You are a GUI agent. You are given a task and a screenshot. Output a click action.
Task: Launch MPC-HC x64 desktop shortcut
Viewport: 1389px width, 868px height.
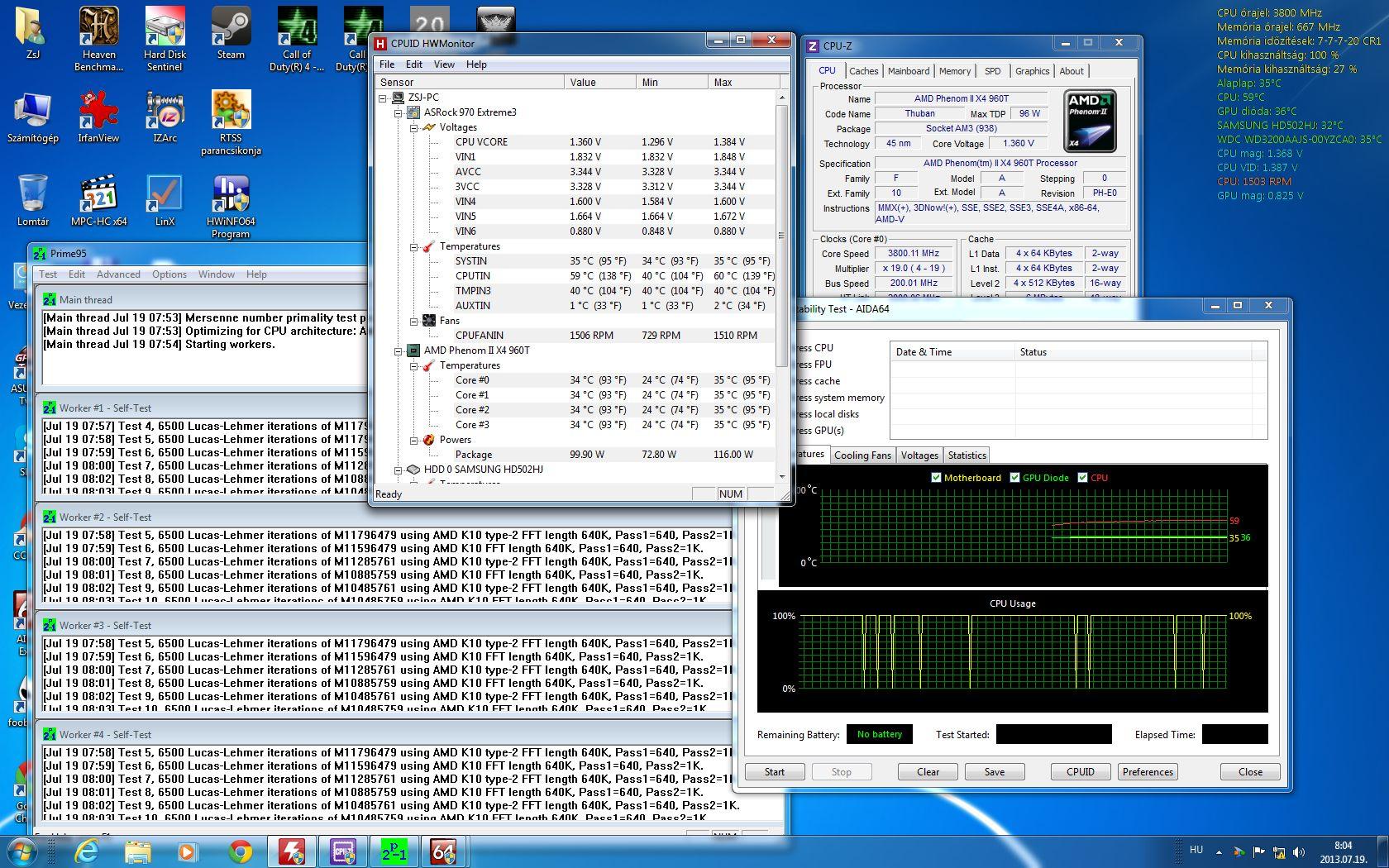pos(98,200)
